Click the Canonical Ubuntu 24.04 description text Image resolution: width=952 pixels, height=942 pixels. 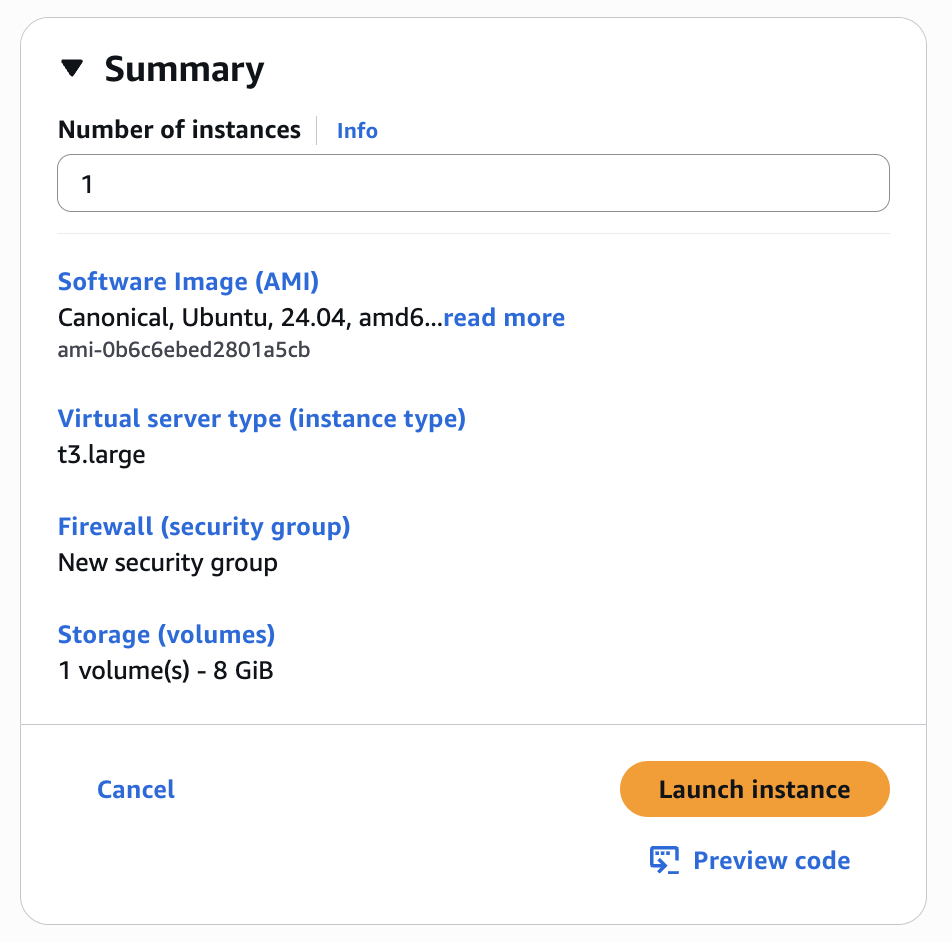tap(249, 318)
